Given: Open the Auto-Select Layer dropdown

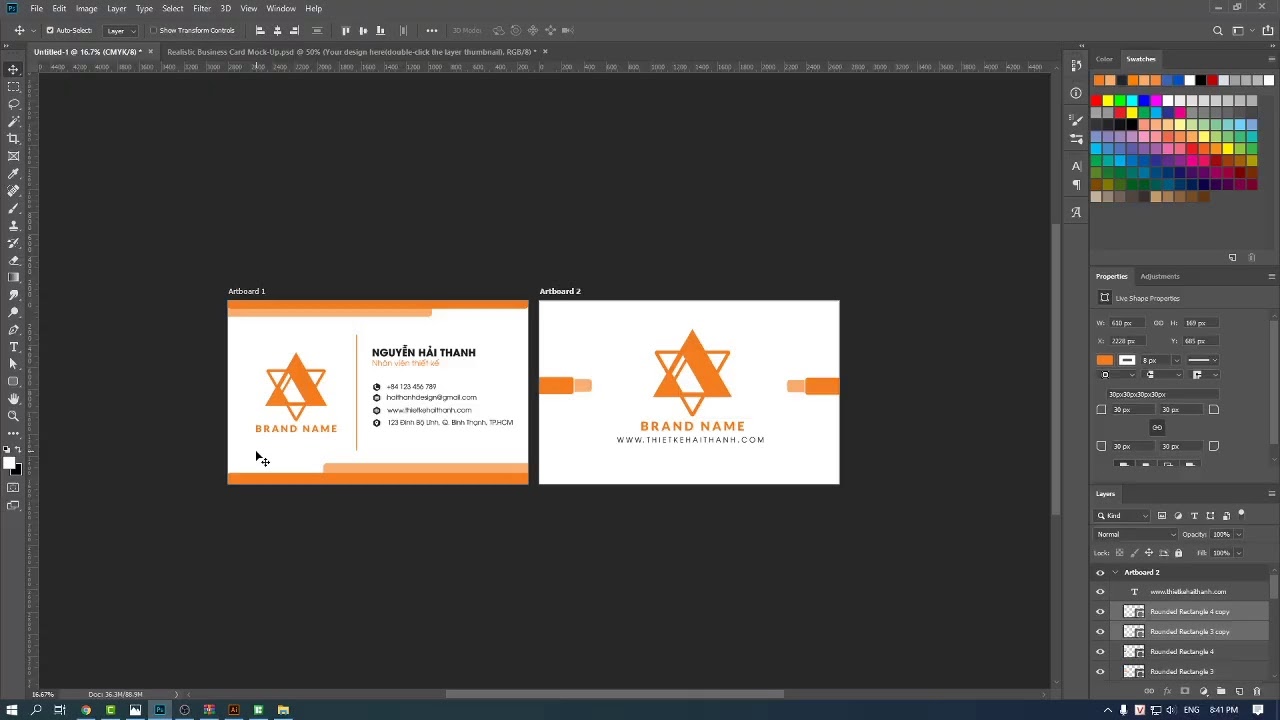Looking at the screenshot, I should click(121, 31).
